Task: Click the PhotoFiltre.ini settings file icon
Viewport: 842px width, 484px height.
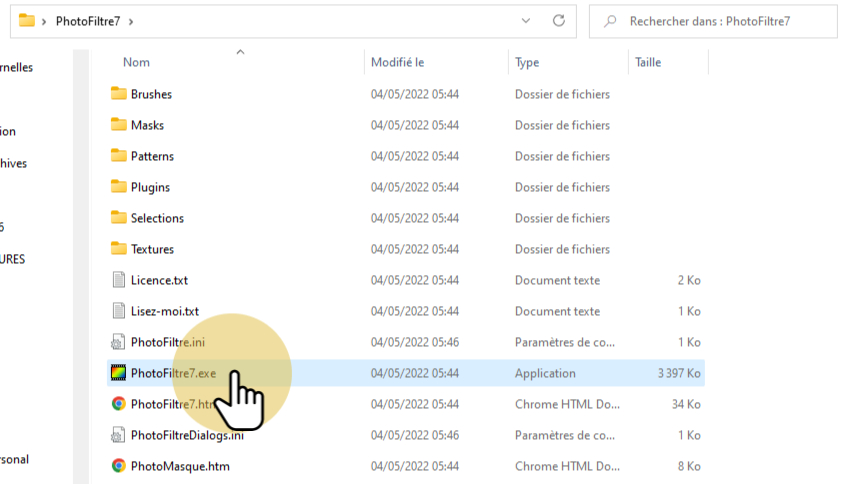Action: 118,342
